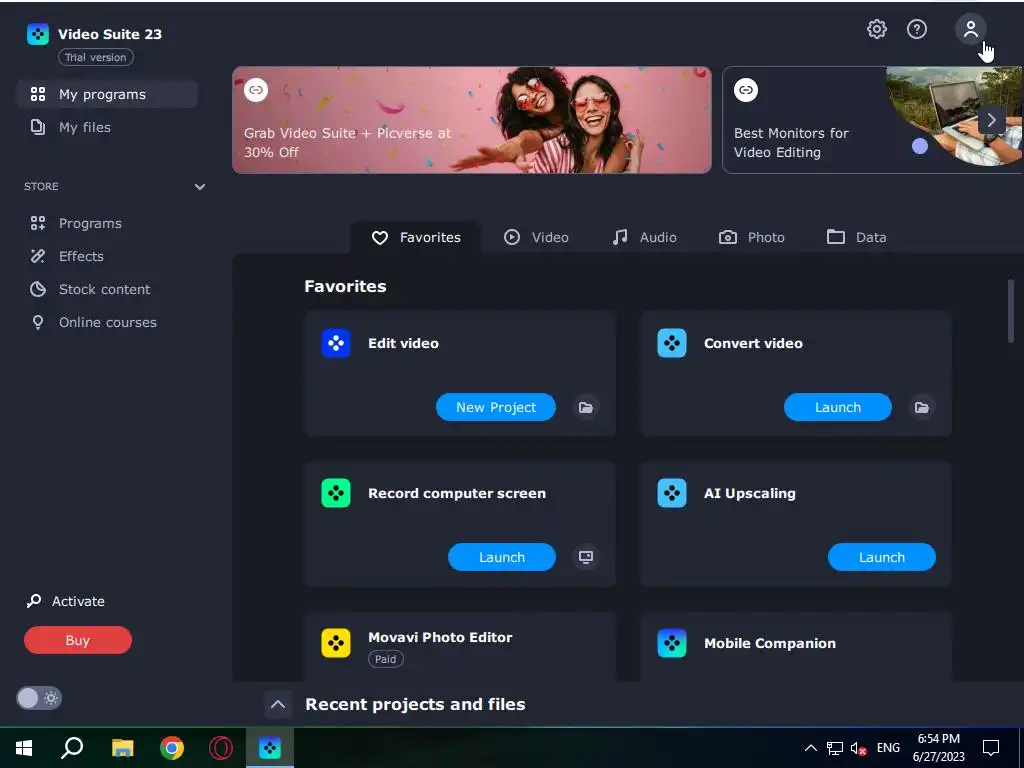Select My programs in sidebar
This screenshot has height=768, width=1024.
(106, 94)
